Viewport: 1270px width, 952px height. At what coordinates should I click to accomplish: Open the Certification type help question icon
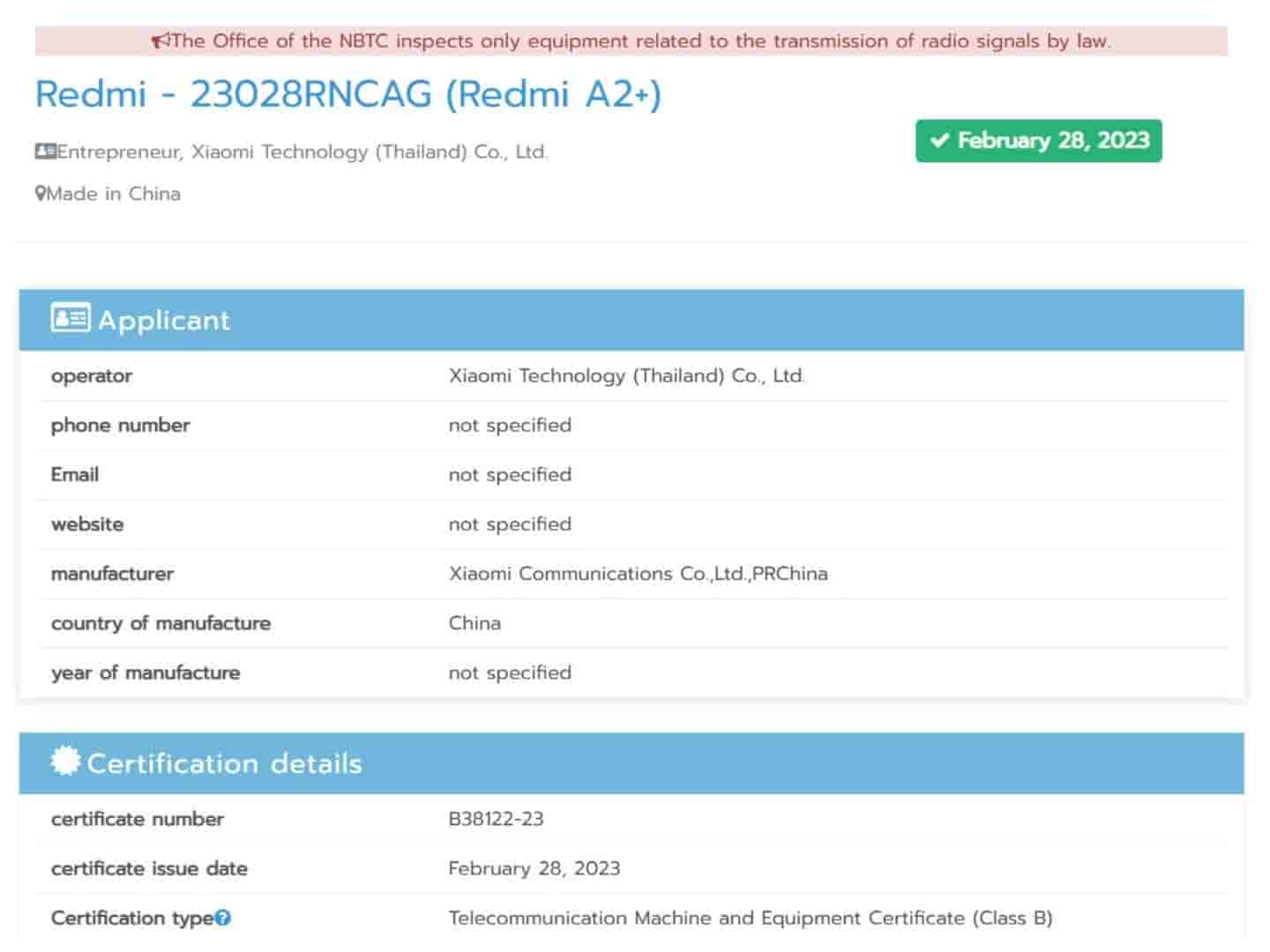point(223,919)
